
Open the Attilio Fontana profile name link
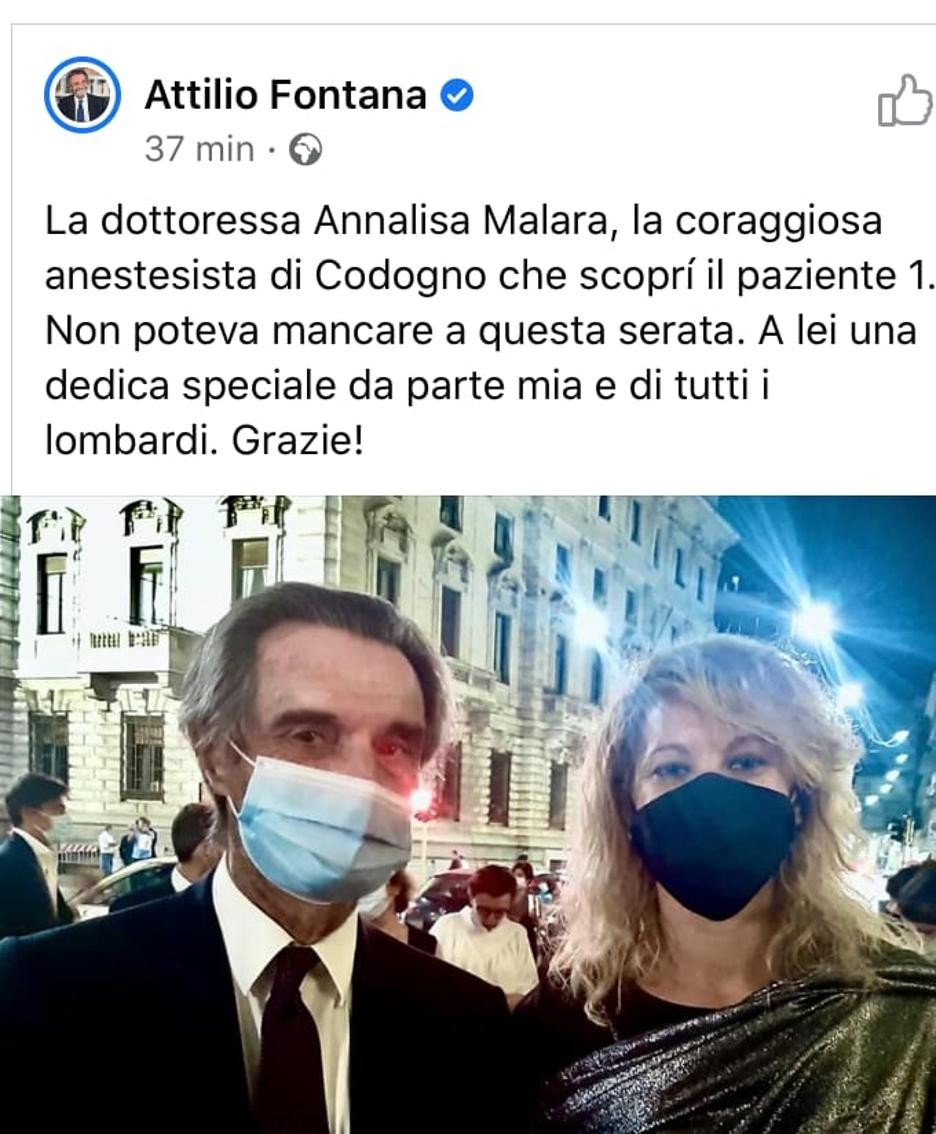(x=285, y=95)
